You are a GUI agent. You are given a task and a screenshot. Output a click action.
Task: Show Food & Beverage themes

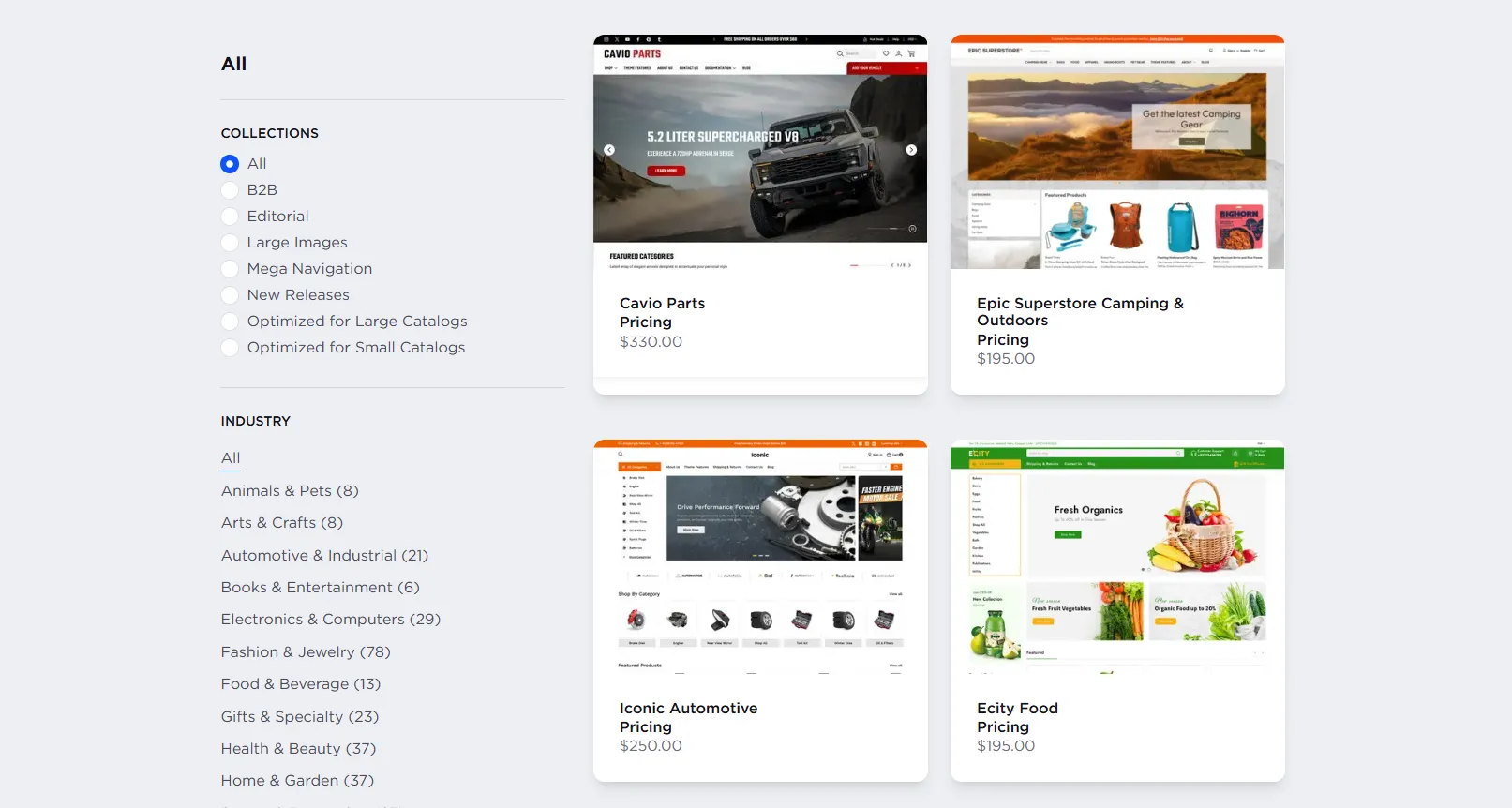coord(301,684)
